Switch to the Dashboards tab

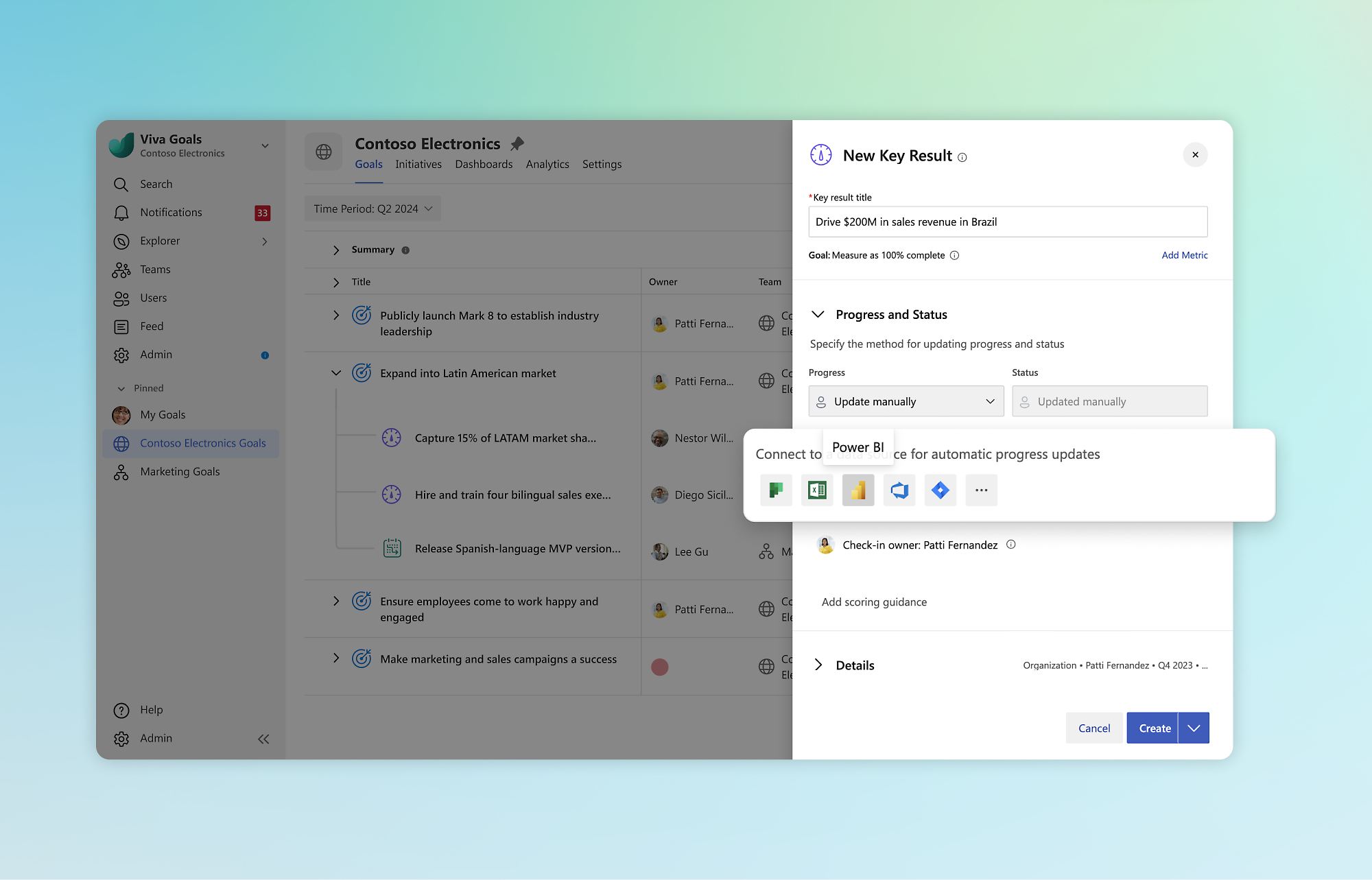(x=484, y=165)
